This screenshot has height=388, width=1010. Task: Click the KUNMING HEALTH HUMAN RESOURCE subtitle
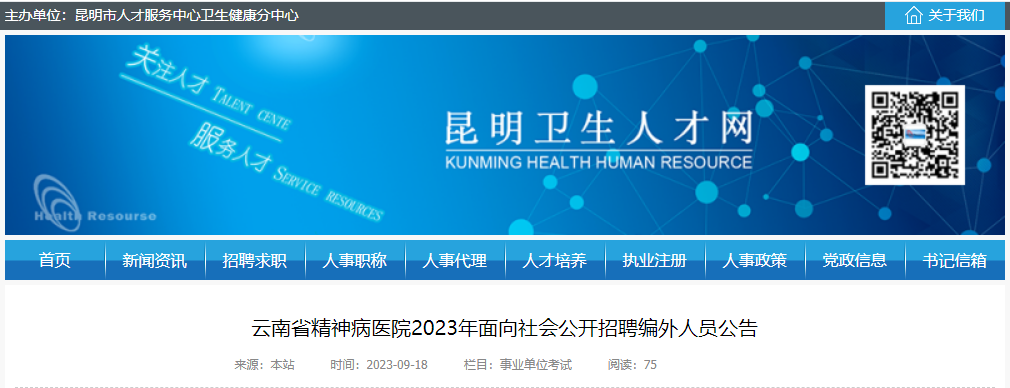click(x=598, y=162)
